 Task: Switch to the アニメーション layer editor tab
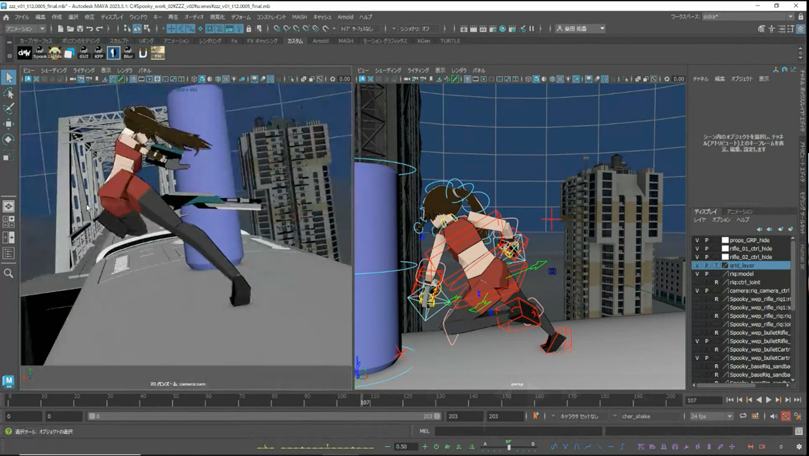pyautogui.click(x=740, y=212)
